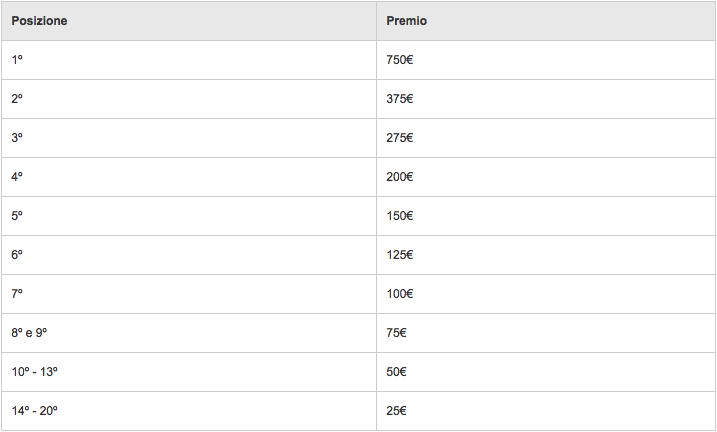Select the 5° position cell
The image size is (717, 432).
[188, 216]
